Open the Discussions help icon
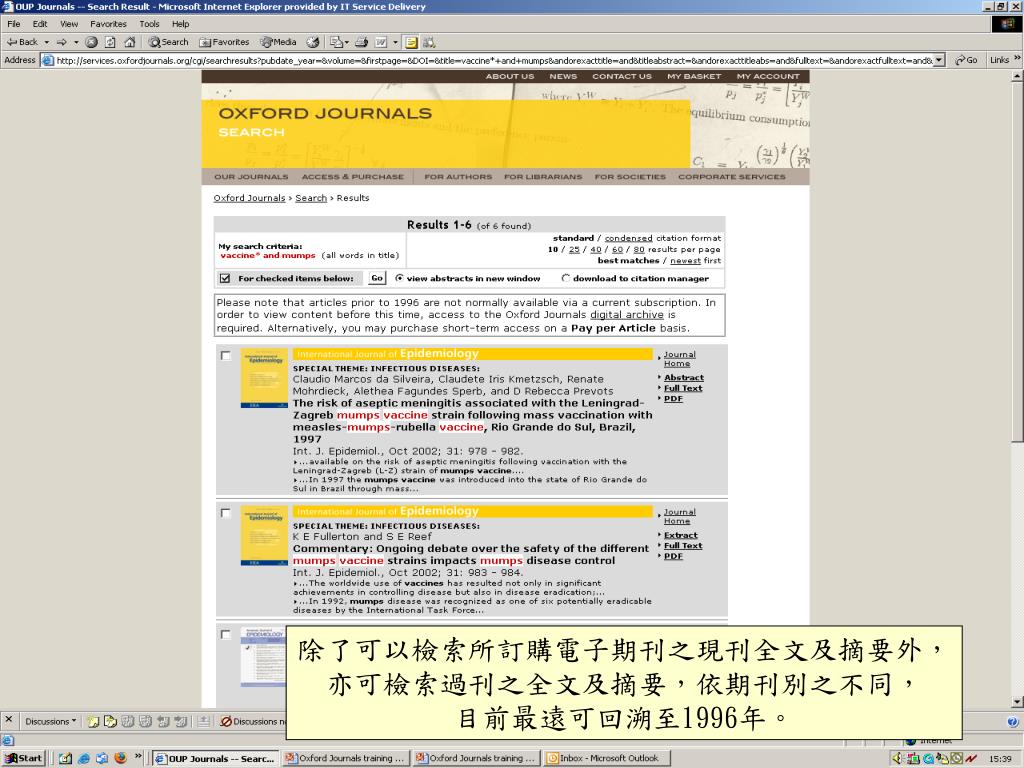Viewport: 1024px width, 768px height. click(1012, 721)
